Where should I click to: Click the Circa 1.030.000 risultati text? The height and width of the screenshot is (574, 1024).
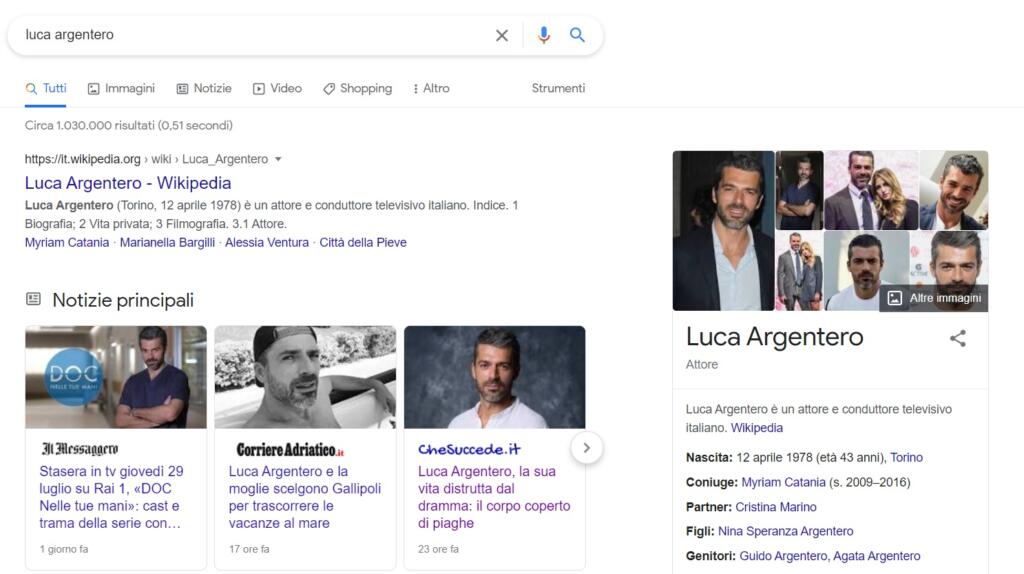pyautogui.click(x=129, y=125)
